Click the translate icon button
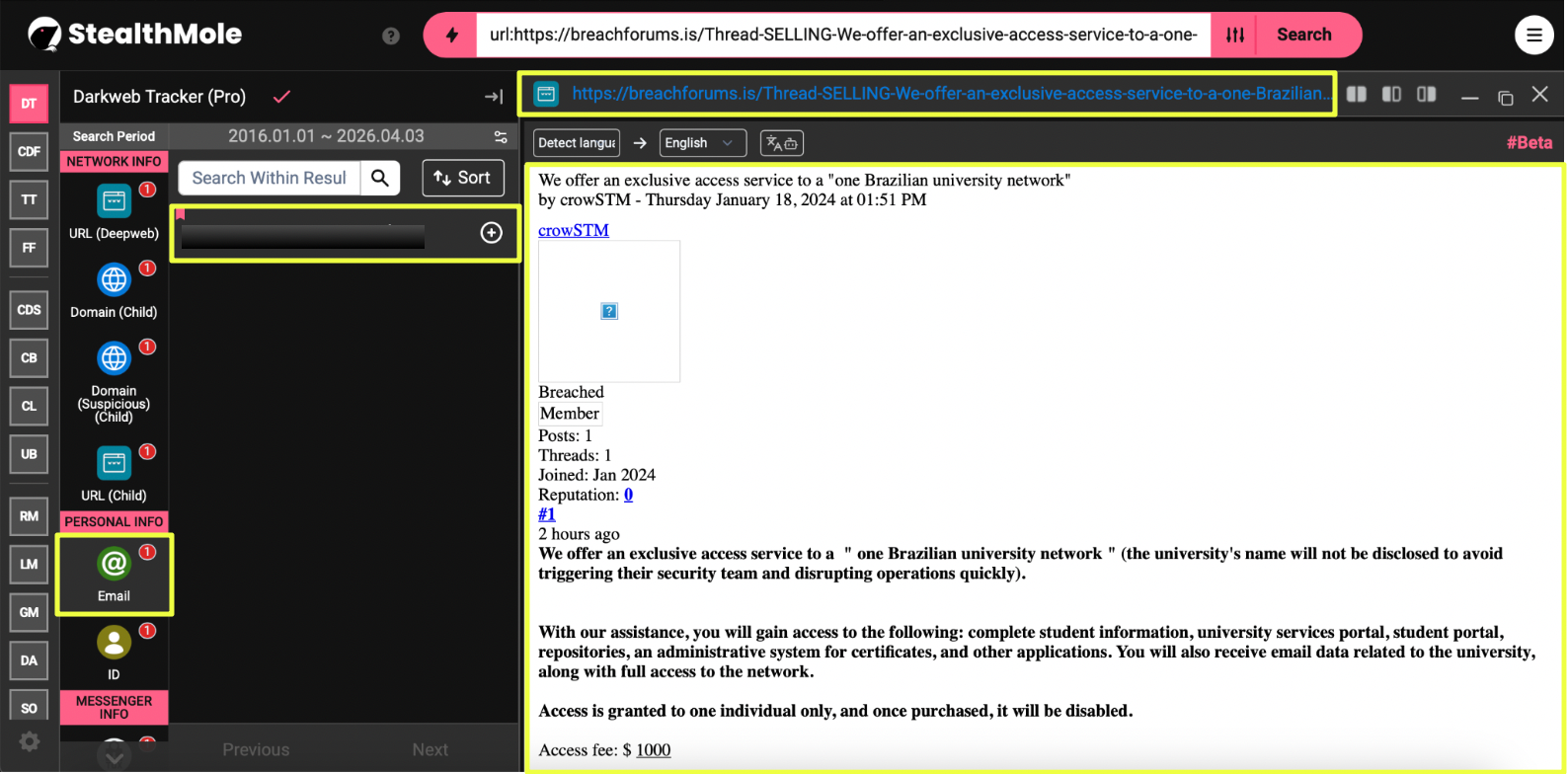 781,143
